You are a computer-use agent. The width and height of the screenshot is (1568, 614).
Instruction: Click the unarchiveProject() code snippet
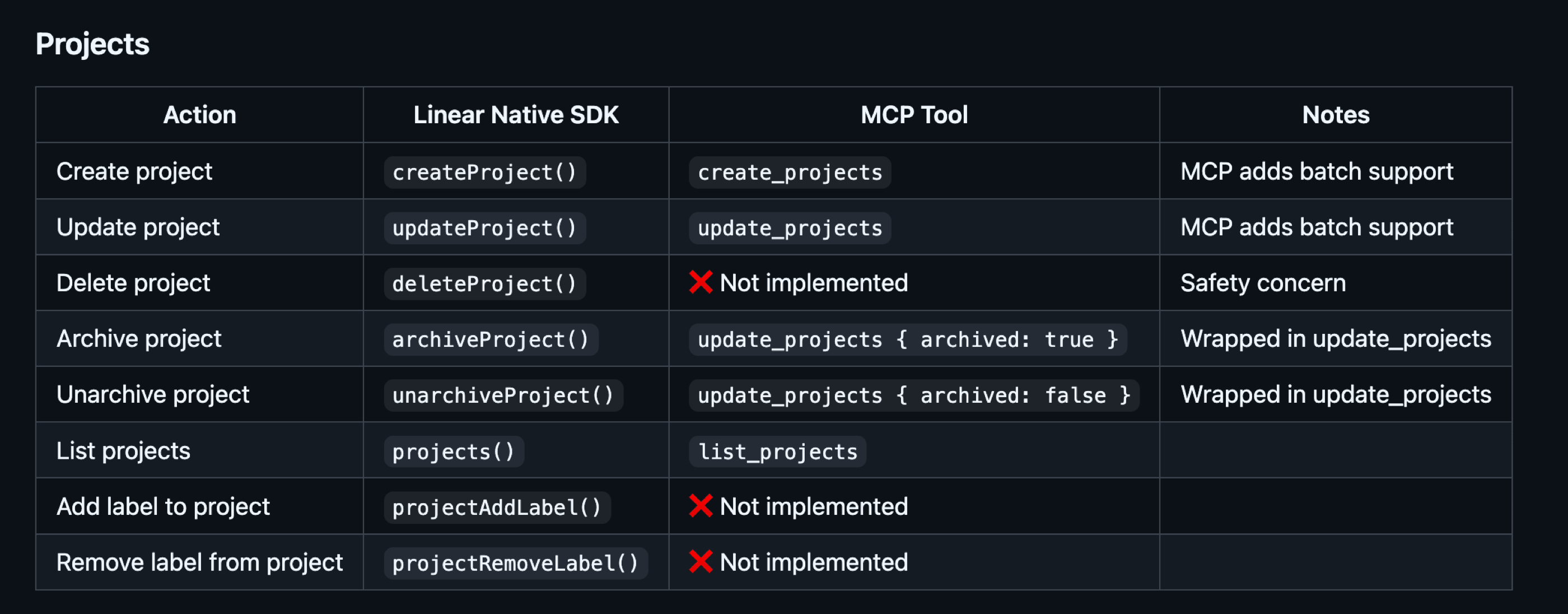503,396
